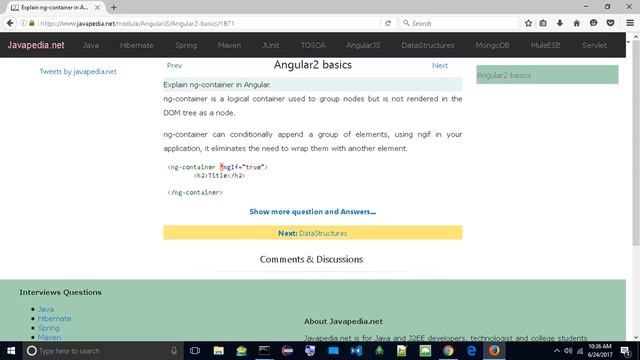Click the smiley face toolbar icon

pyautogui.click(x=593, y=23)
